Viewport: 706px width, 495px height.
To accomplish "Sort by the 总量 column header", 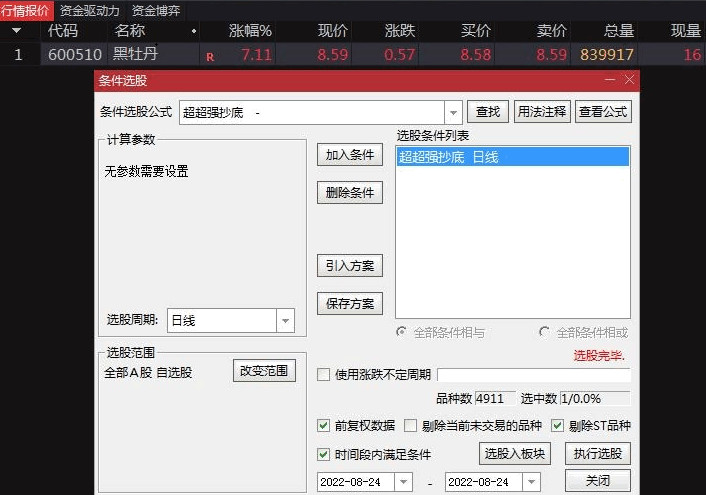I will click(x=619, y=31).
